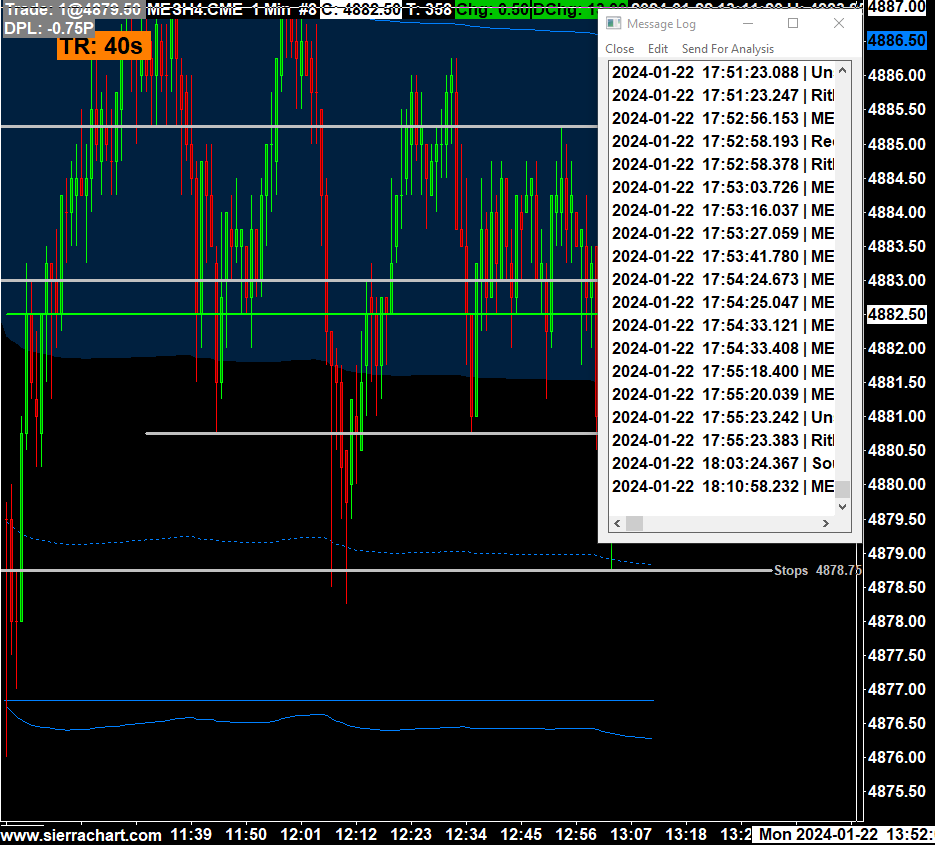Click the Message Log window icon

[x=614, y=23]
